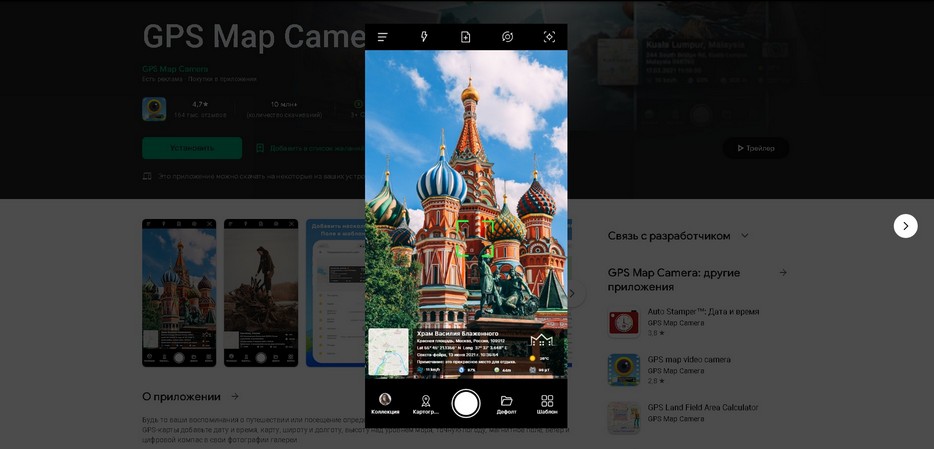Toggle the flash lightning icon
The height and width of the screenshot is (449, 934).
point(424,37)
